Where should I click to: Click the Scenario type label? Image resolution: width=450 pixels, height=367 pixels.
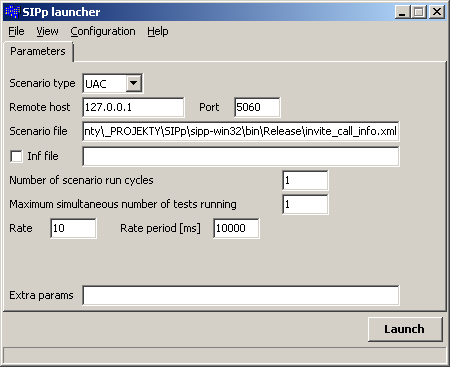tap(42, 83)
